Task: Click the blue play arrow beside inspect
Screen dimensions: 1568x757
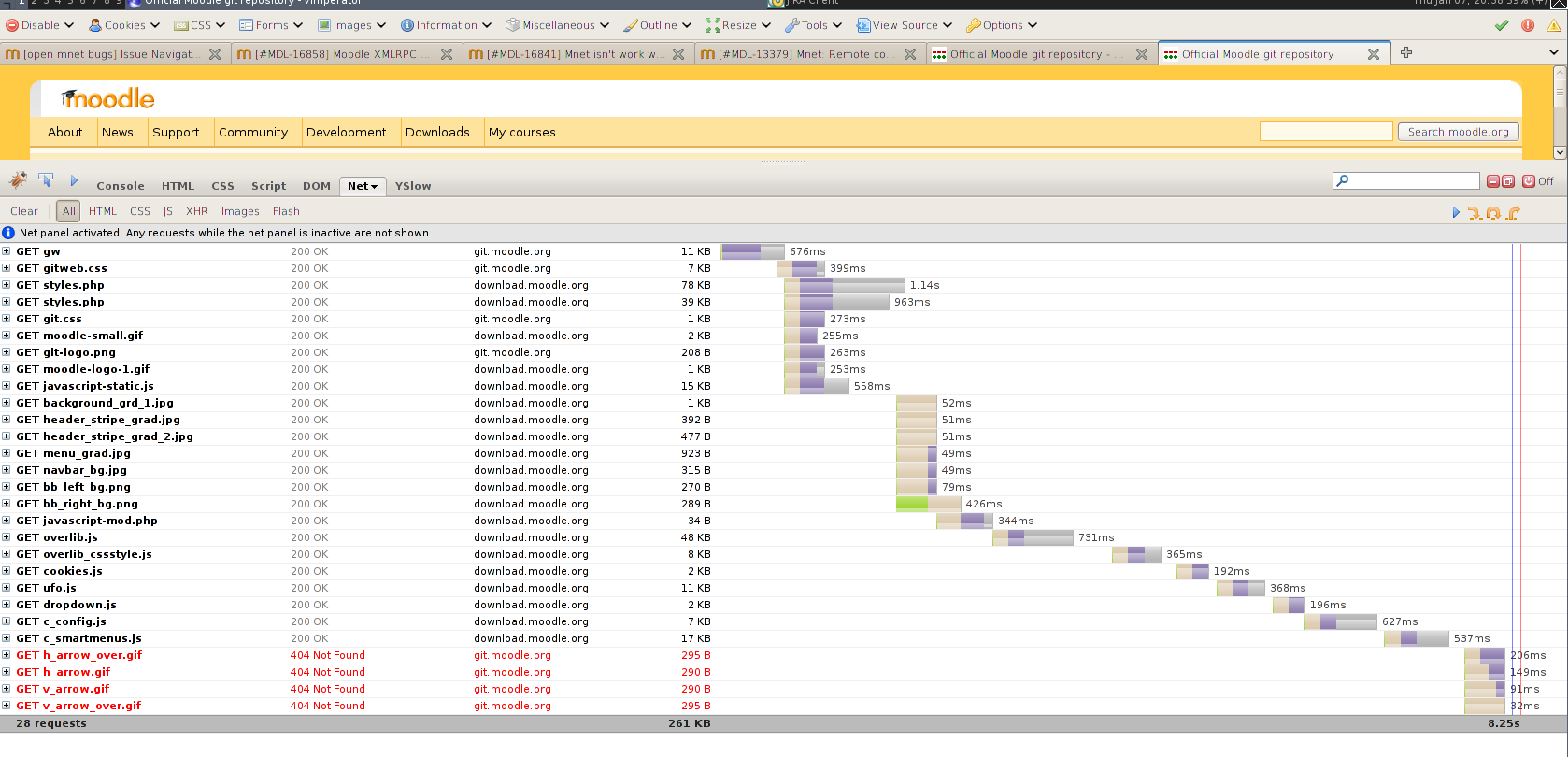Action: tap(74, 180)
